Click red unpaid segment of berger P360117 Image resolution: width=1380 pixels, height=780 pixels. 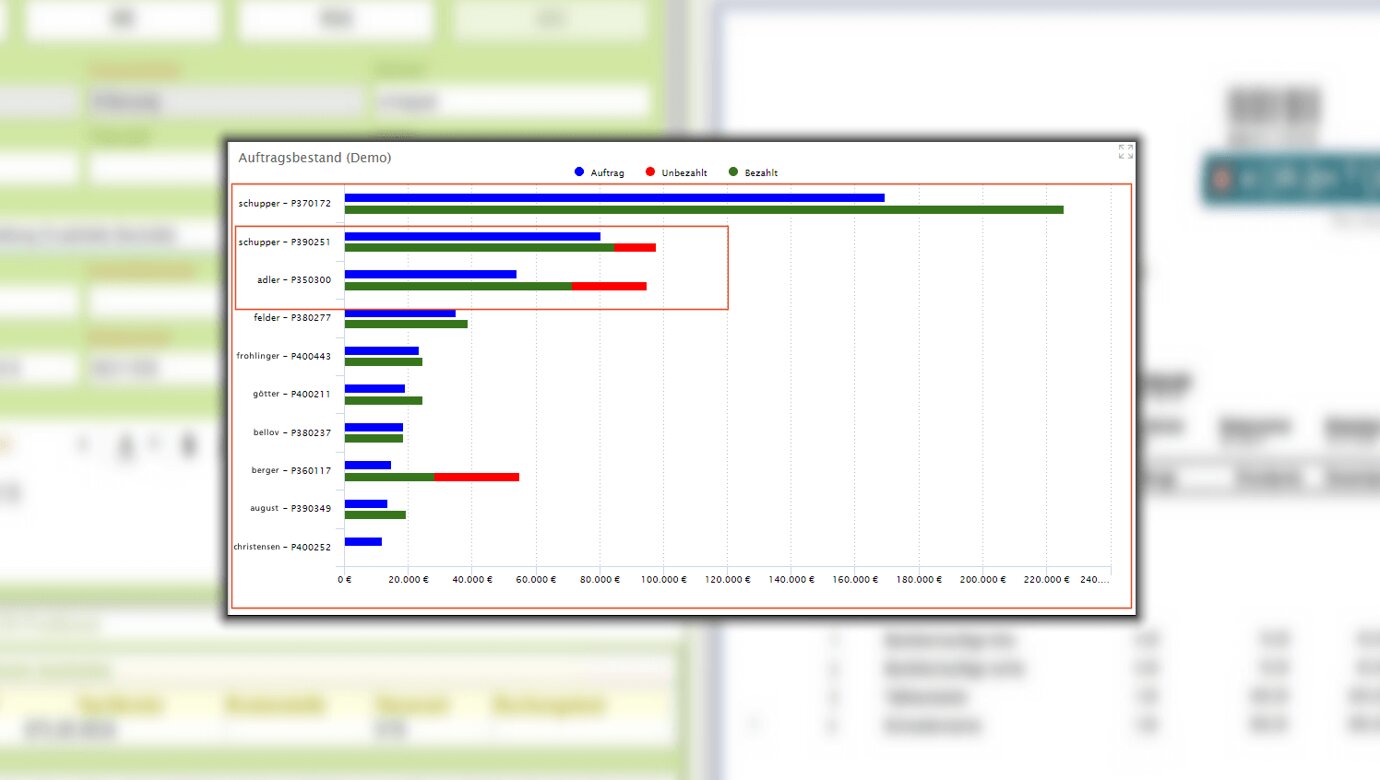coord(476,477)
